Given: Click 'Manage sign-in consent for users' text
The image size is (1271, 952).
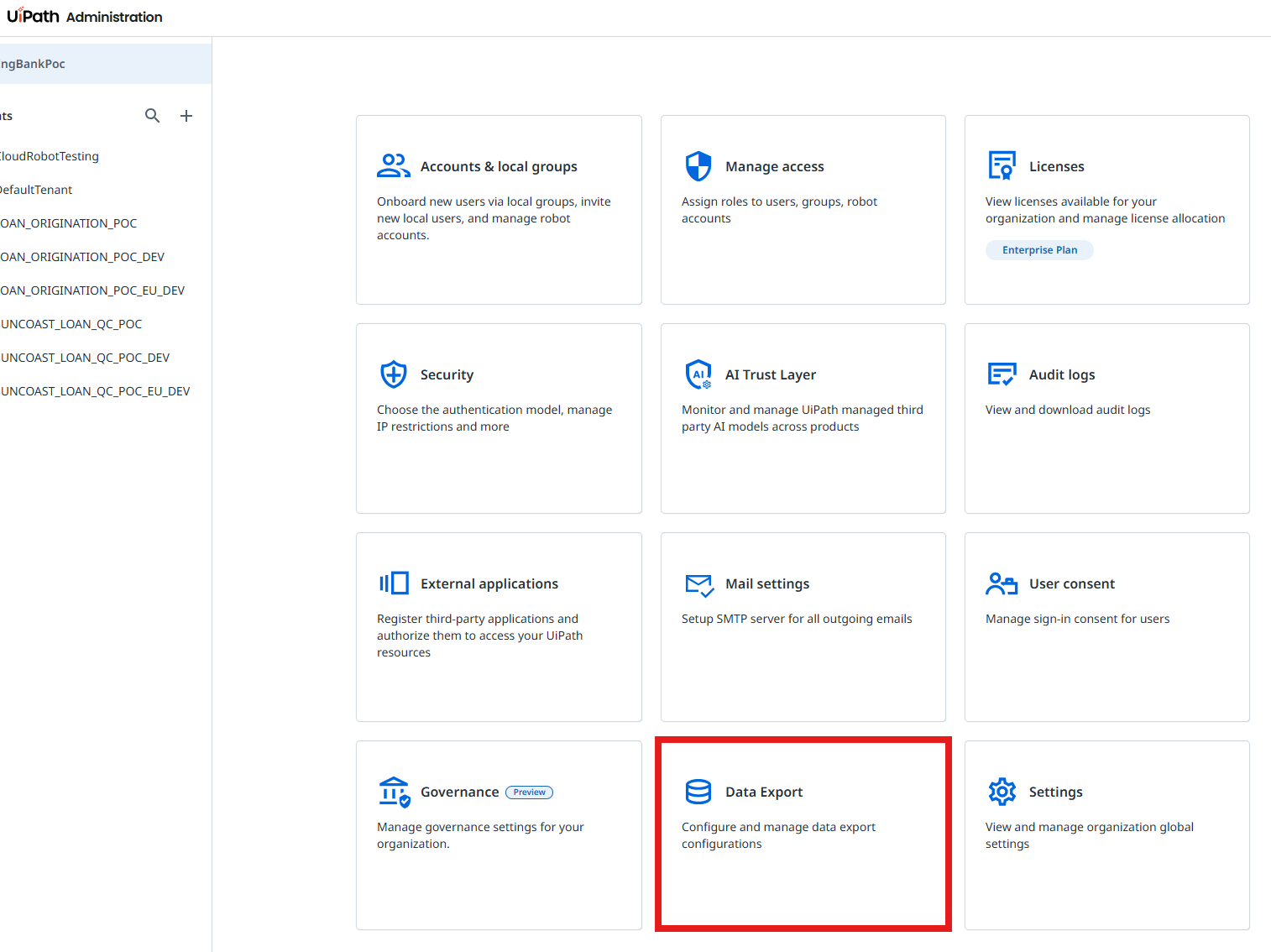Looking at the screenshot, I should pos(1077,619).
